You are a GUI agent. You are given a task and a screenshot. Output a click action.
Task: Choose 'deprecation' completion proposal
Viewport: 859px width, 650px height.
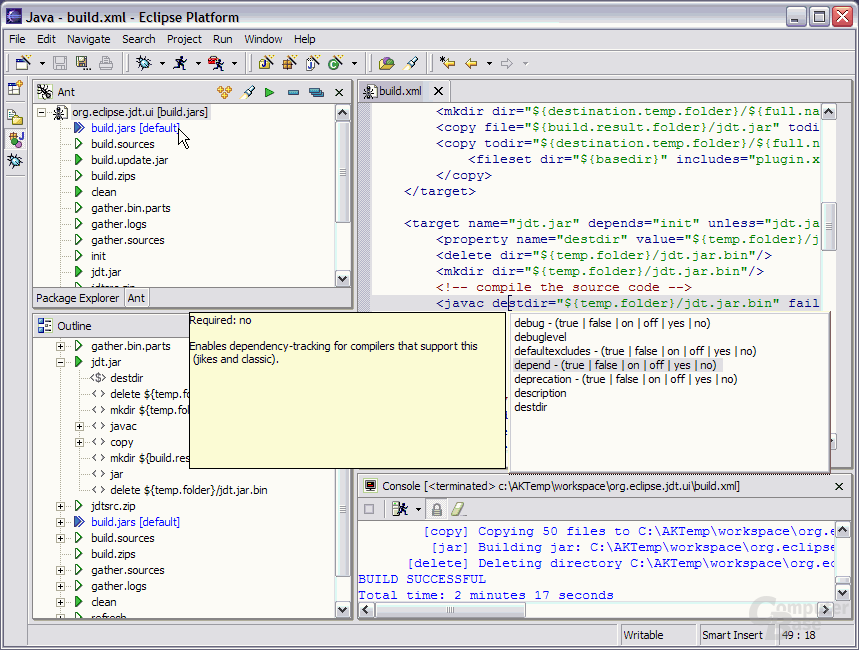[x=626, y=379]
